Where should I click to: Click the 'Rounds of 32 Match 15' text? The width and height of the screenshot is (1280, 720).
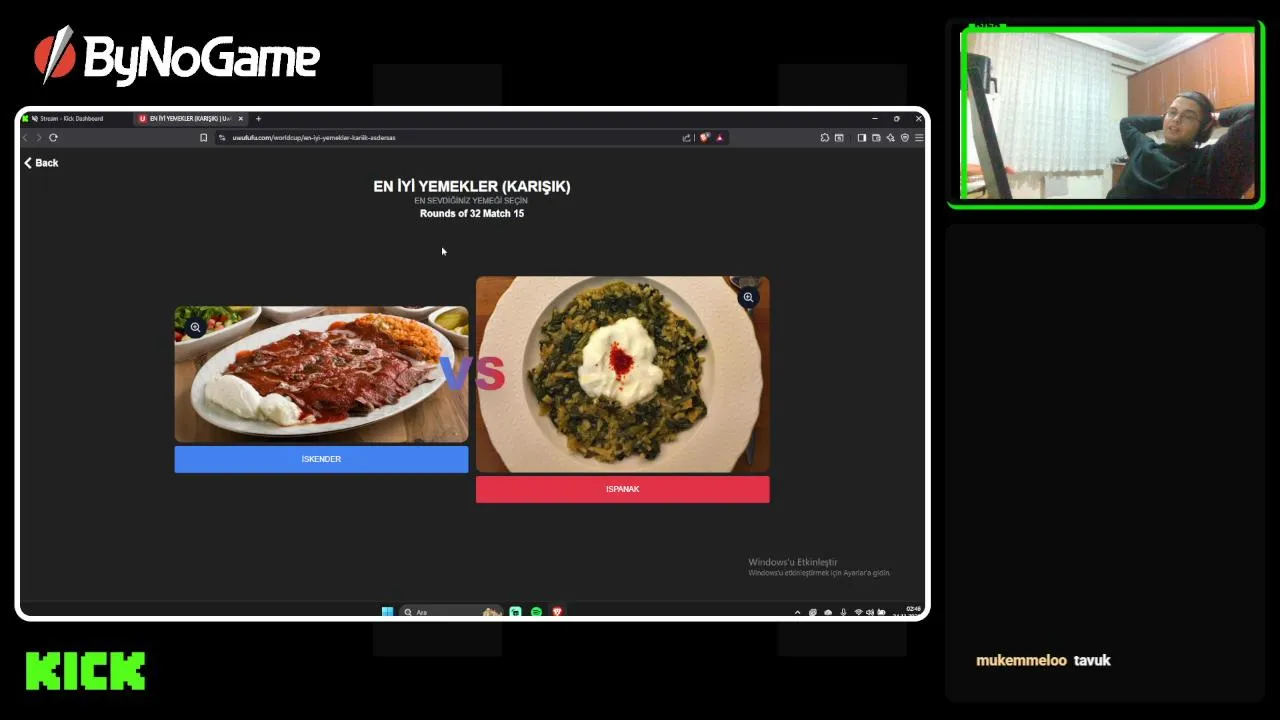(x=472, y=213)
